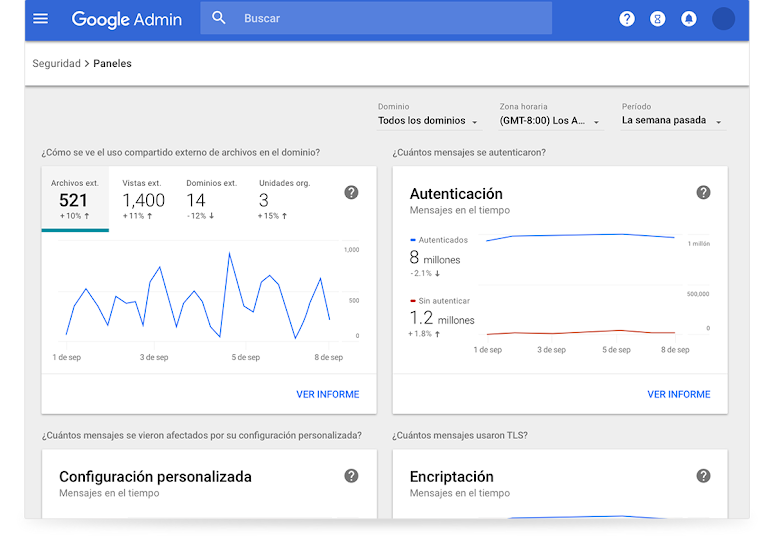This screenshot has width=768, height=542.
Task: Expand the Dominio dropdown
Action: coord(428,121)
